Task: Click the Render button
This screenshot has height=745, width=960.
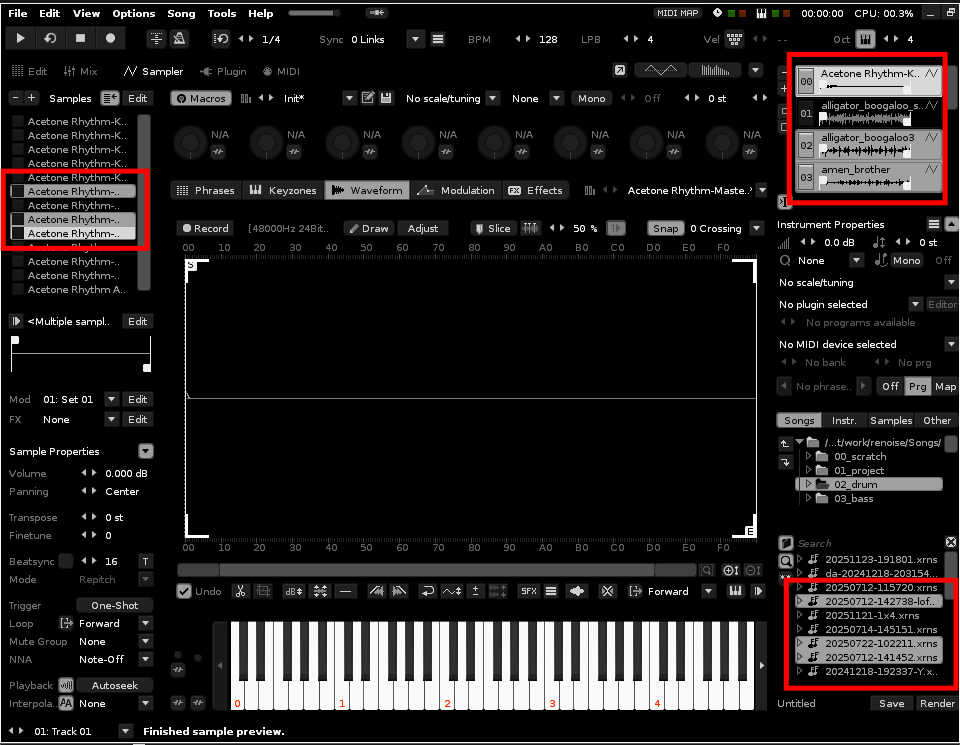Action: pos(937,703)
